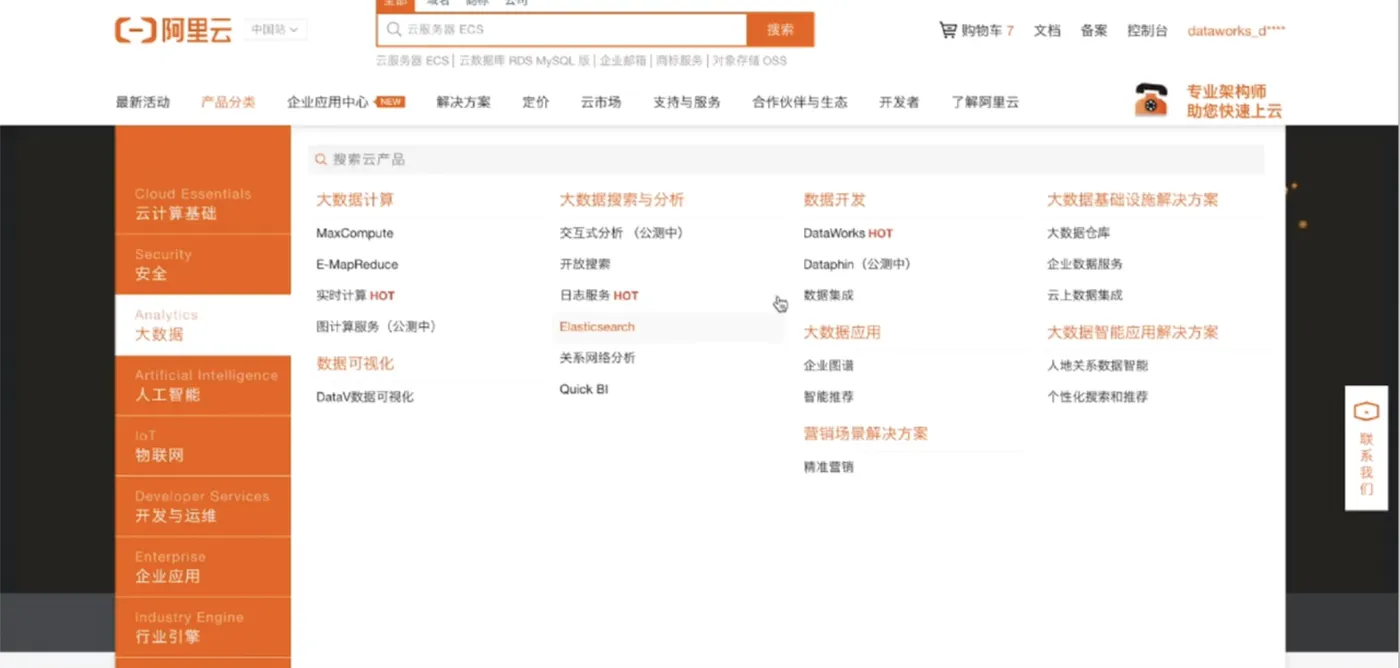Open the DataV数据可视化 link
This screenshot has height=668, width=1400.
coord(365,396)
